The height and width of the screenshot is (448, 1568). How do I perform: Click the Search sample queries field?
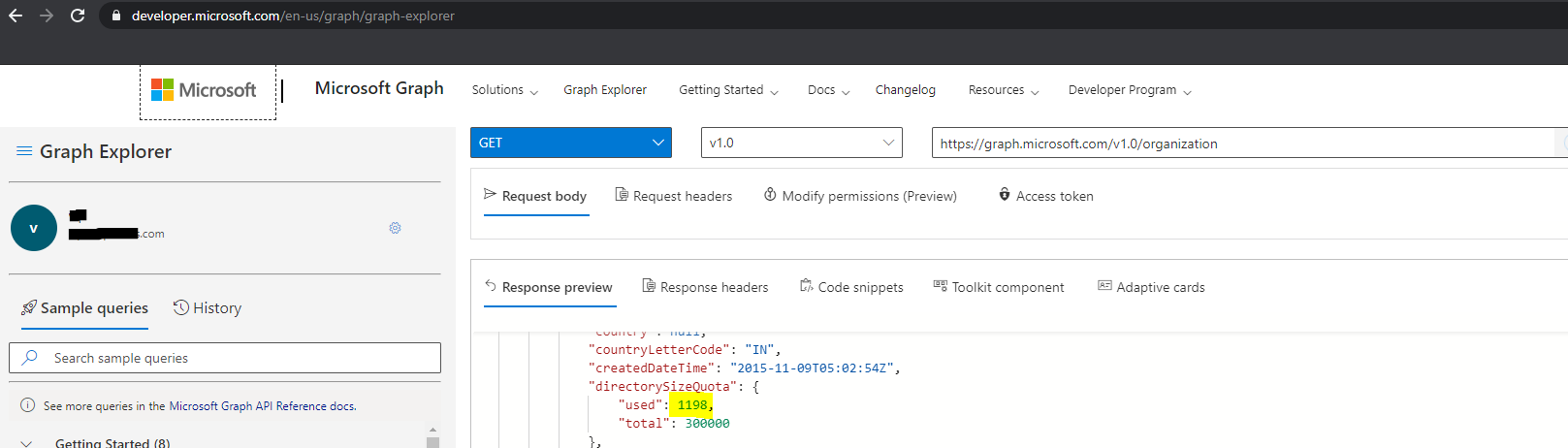[225, 358]
